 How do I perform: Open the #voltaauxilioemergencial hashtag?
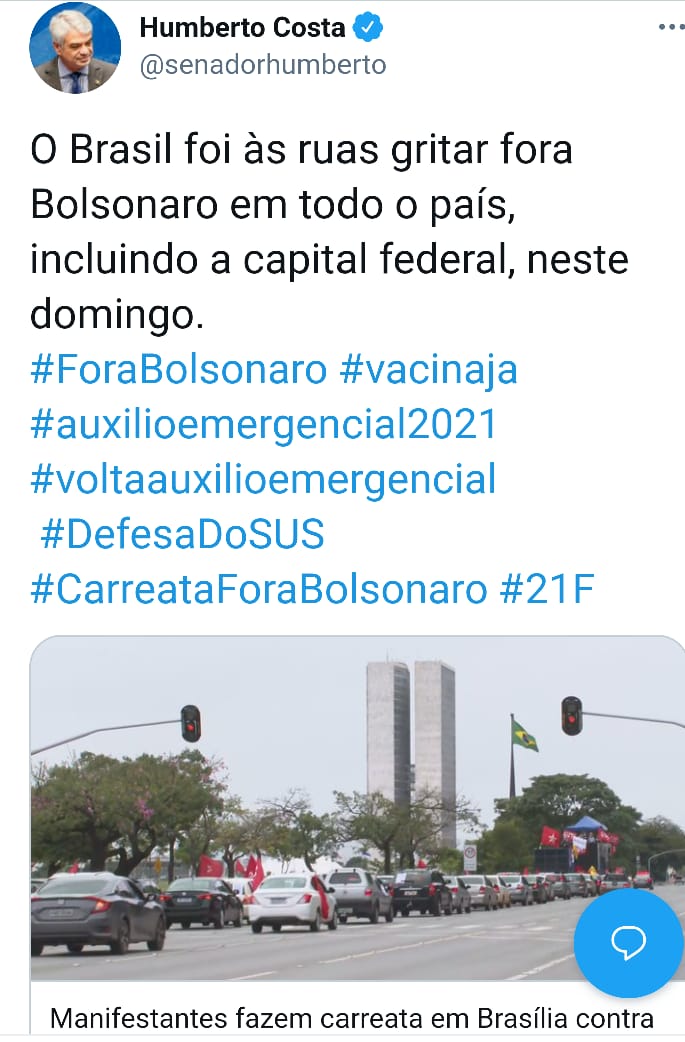(x=263, y=480)
